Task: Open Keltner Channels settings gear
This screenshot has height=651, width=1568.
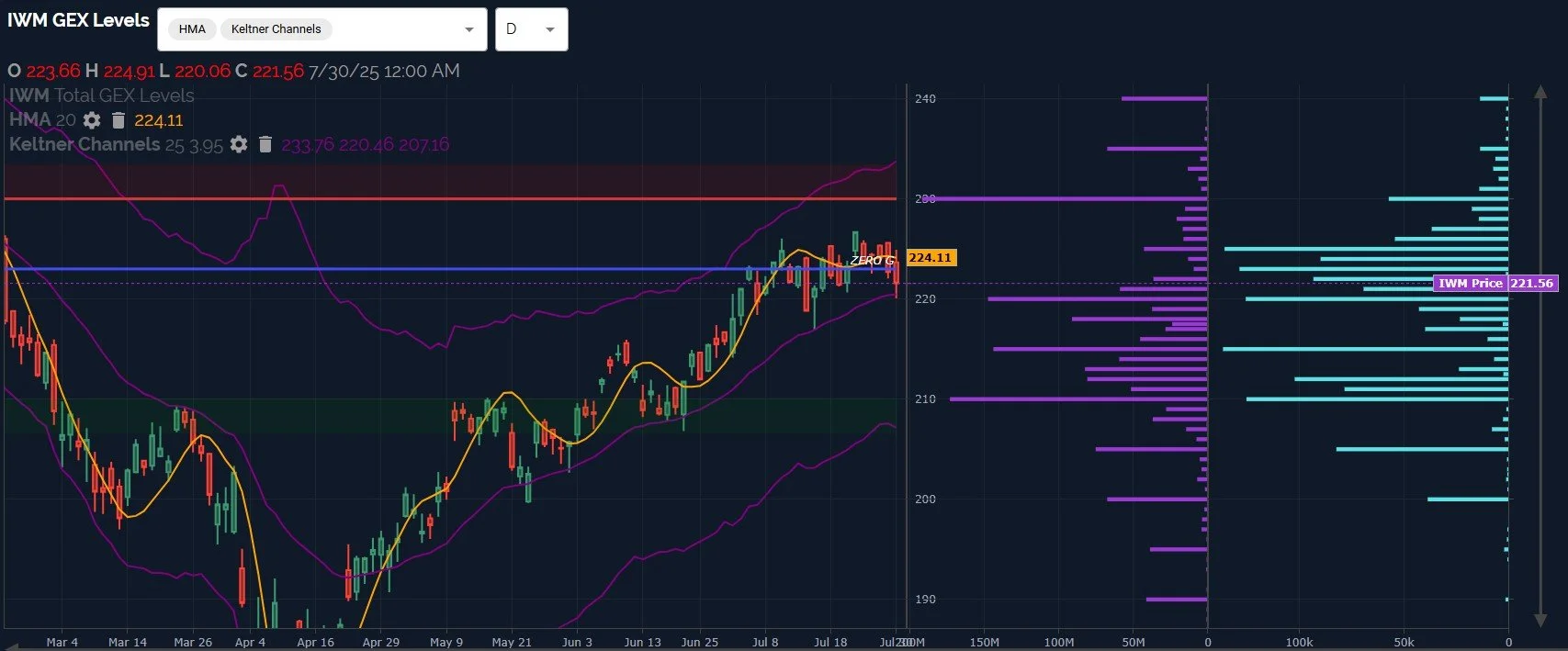Action: point(239,144)
